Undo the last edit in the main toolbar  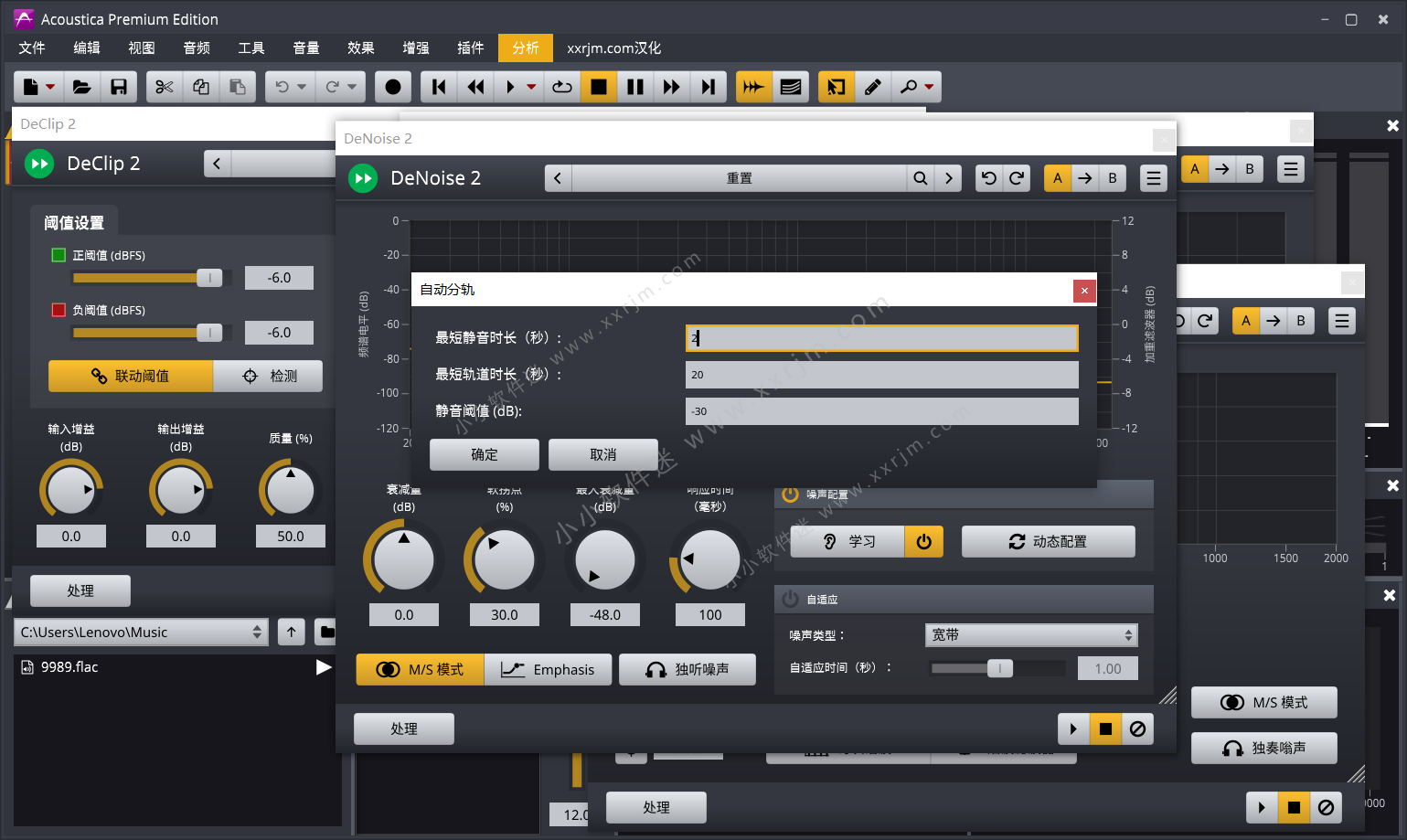[x=282, y=87]
